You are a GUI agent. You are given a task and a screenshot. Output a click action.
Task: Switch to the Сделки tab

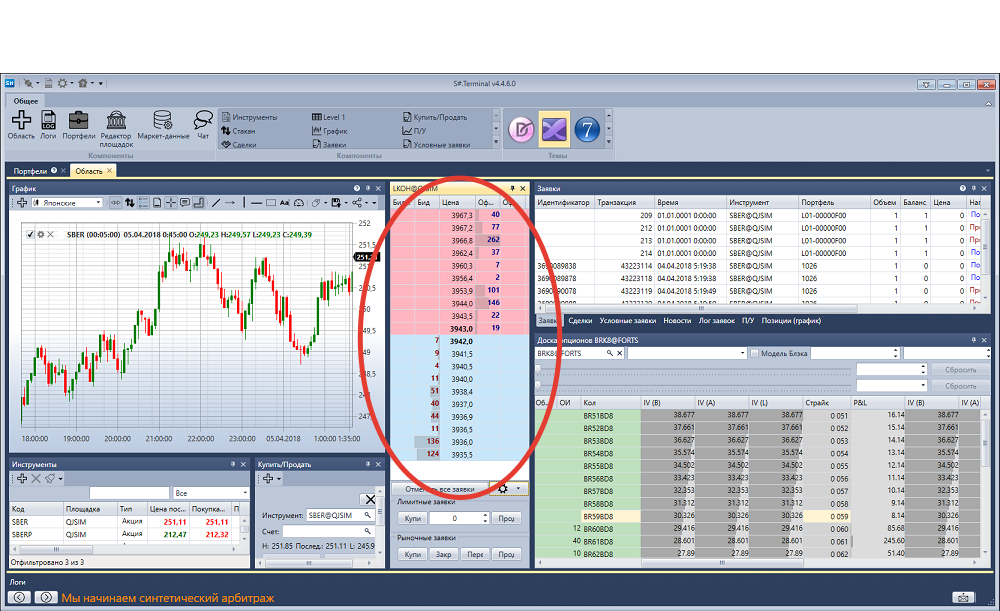tap(580, 321)
